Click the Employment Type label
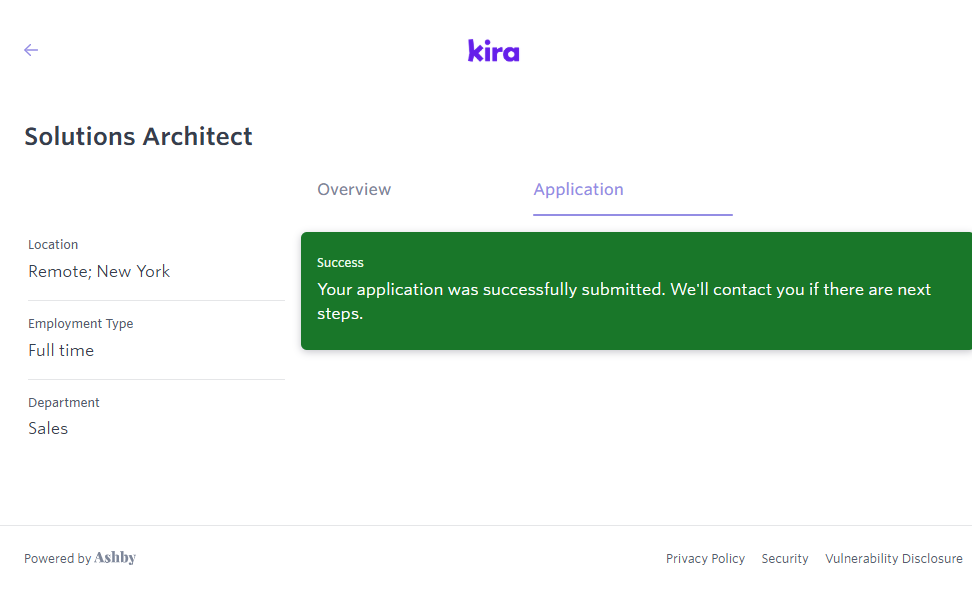Viewport: 972px width, 592px height. pos(80,324)
